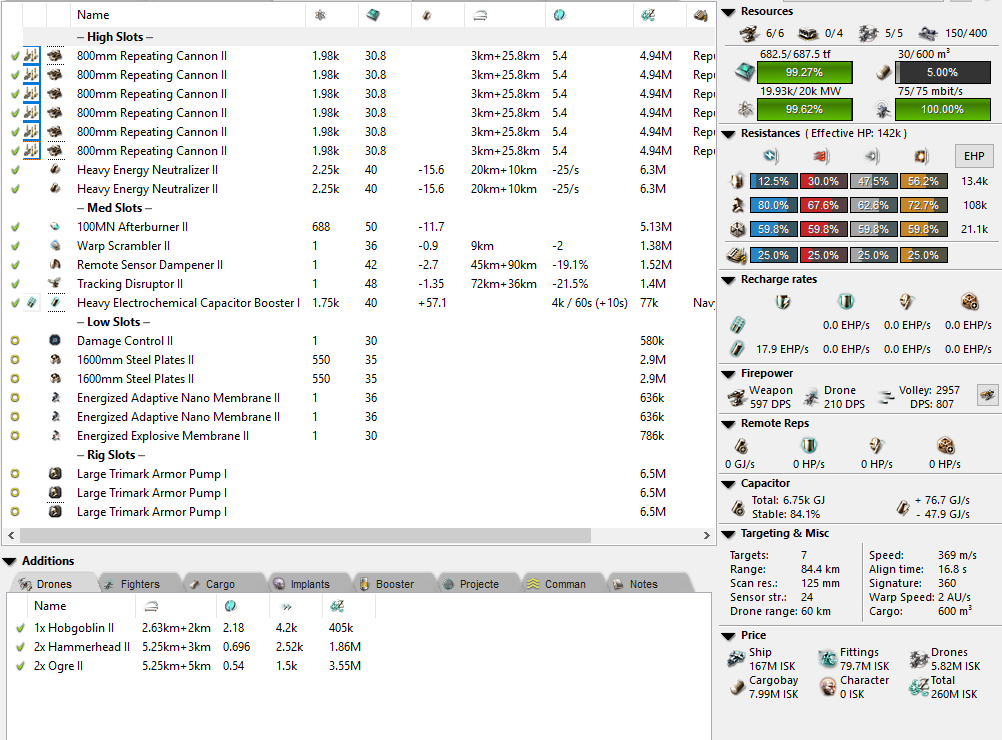Click the Damage Control II module icon
This screenshot has height=740, width=1002.
click(x=55, y=341)
